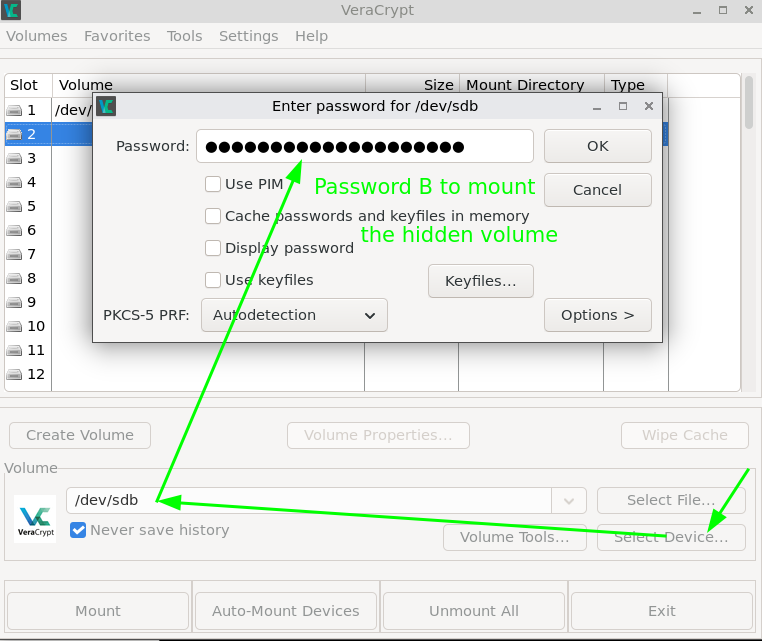Enable Cache passwords and keyfiles in memory

click(x=213, y=216)
